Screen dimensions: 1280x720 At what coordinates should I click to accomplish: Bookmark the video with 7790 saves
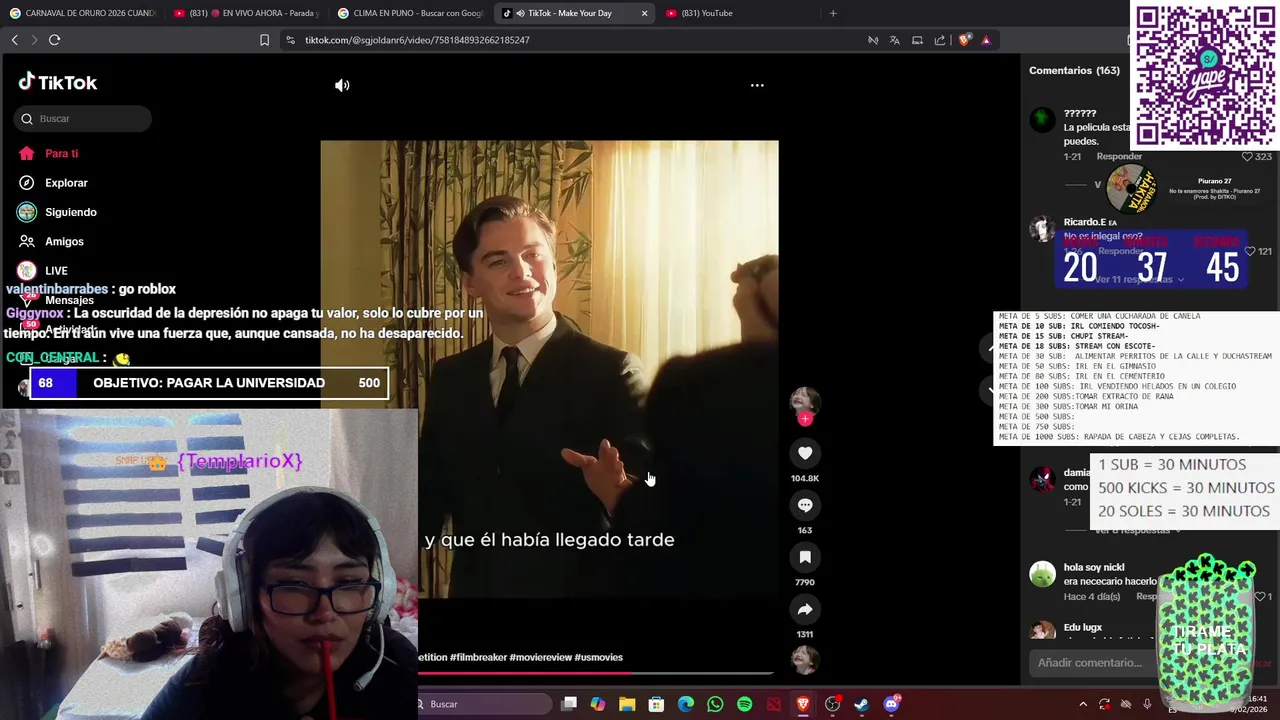coord(805,557)
